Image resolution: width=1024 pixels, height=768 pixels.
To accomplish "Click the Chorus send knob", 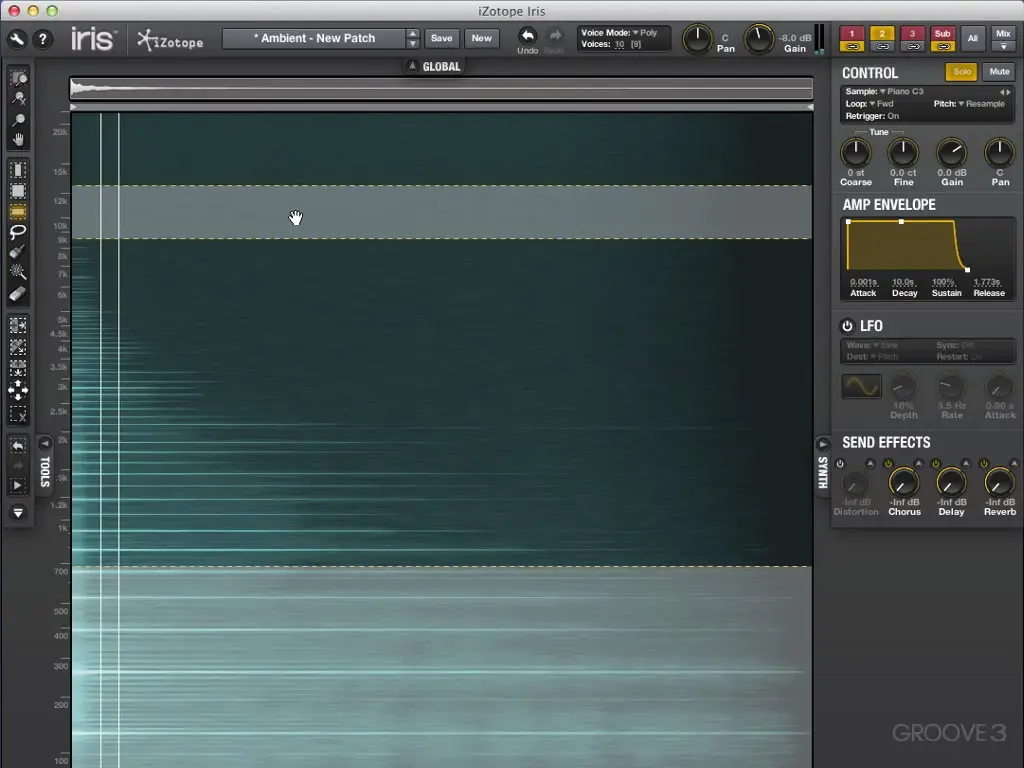I will click(904, 483).
